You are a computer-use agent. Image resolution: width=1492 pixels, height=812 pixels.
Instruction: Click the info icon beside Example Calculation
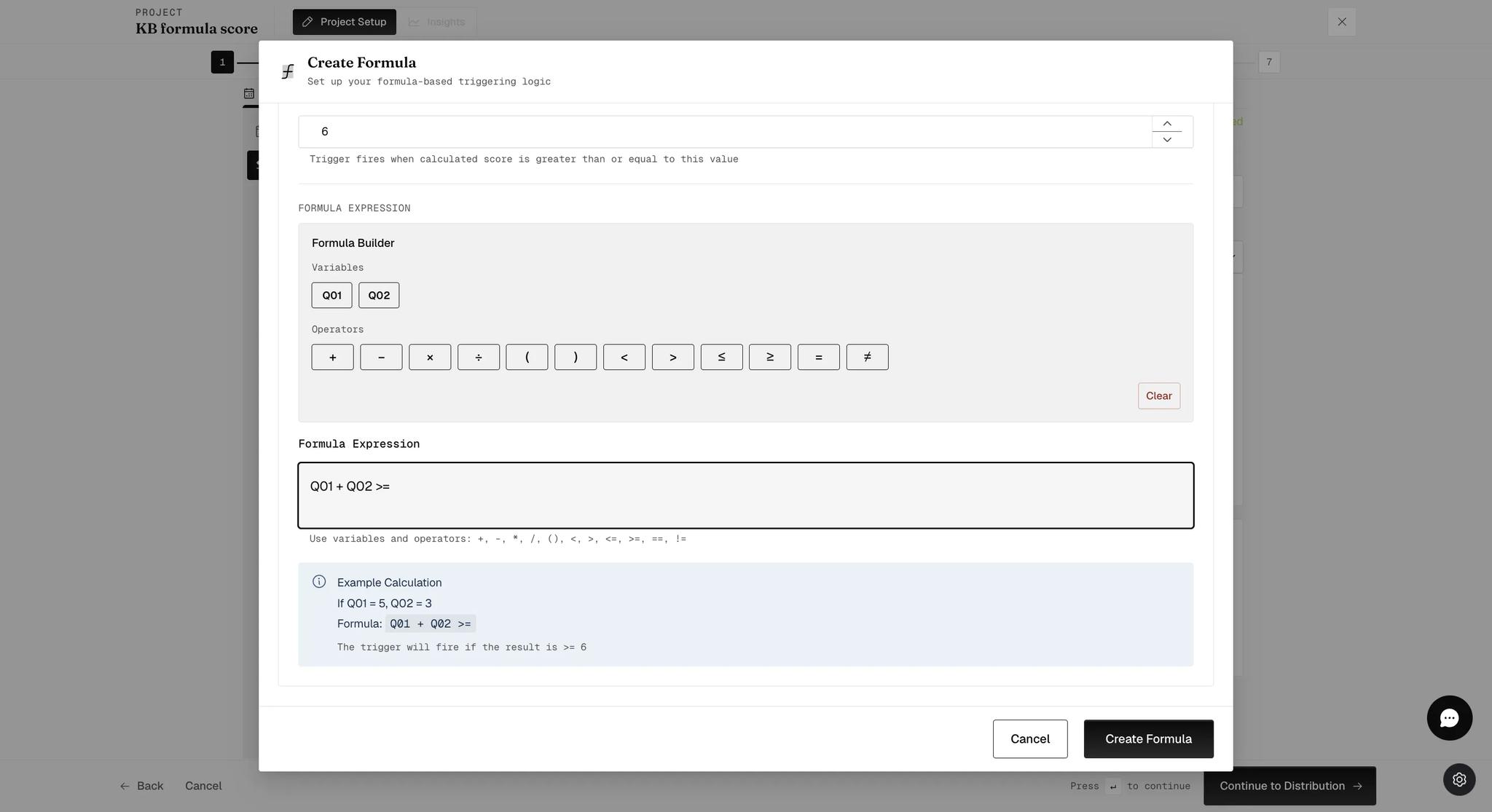pyautogui.click(x=319, y=581)
